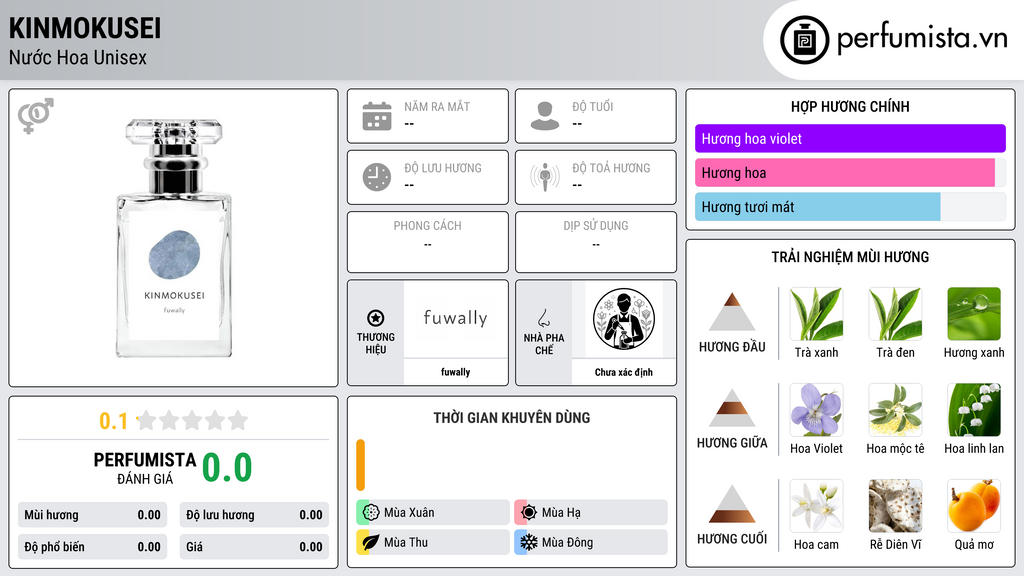Click the perfumista.vn site name text
The image size is (1024, 576).
[922, 38]
